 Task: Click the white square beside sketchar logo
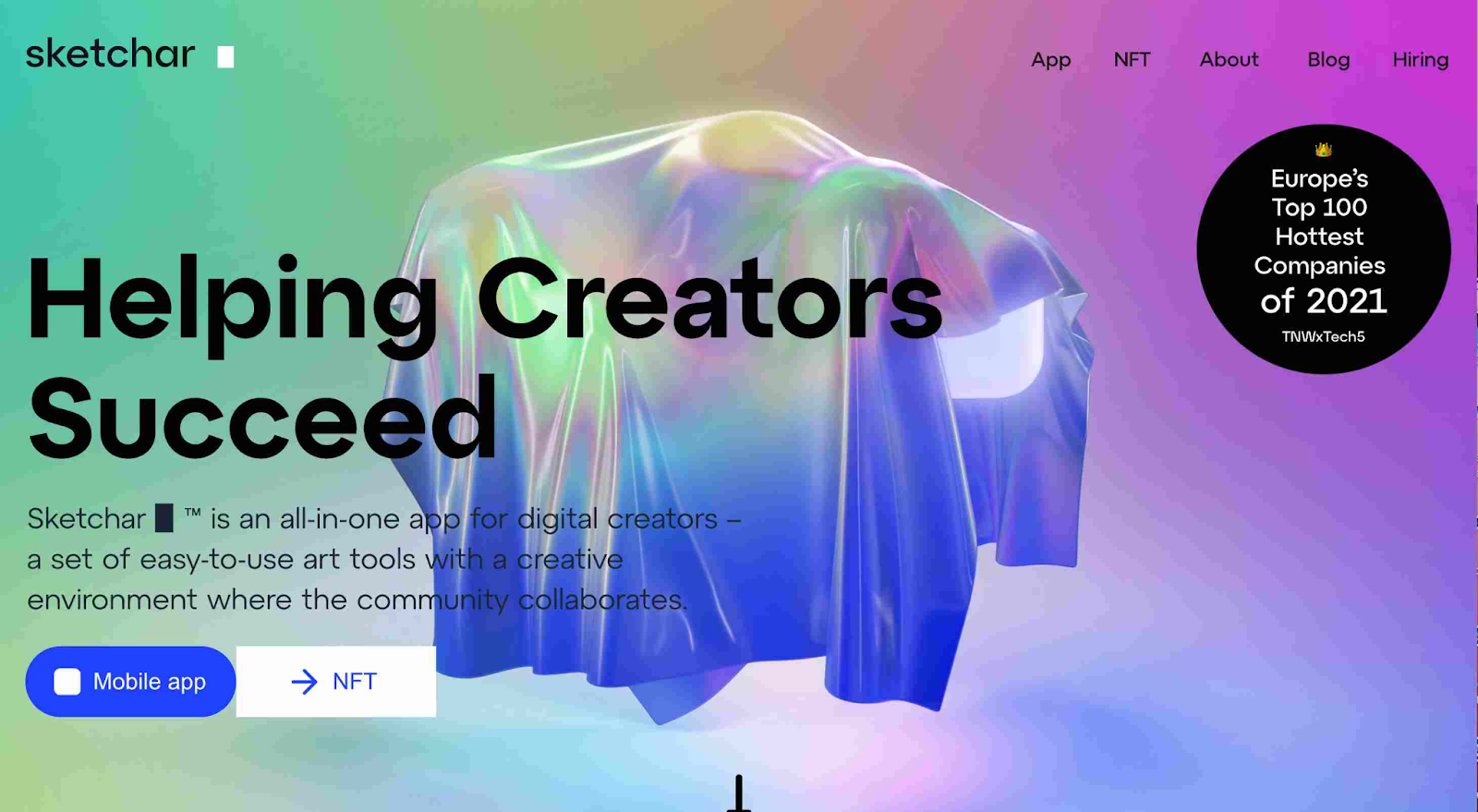pos(225,57)
